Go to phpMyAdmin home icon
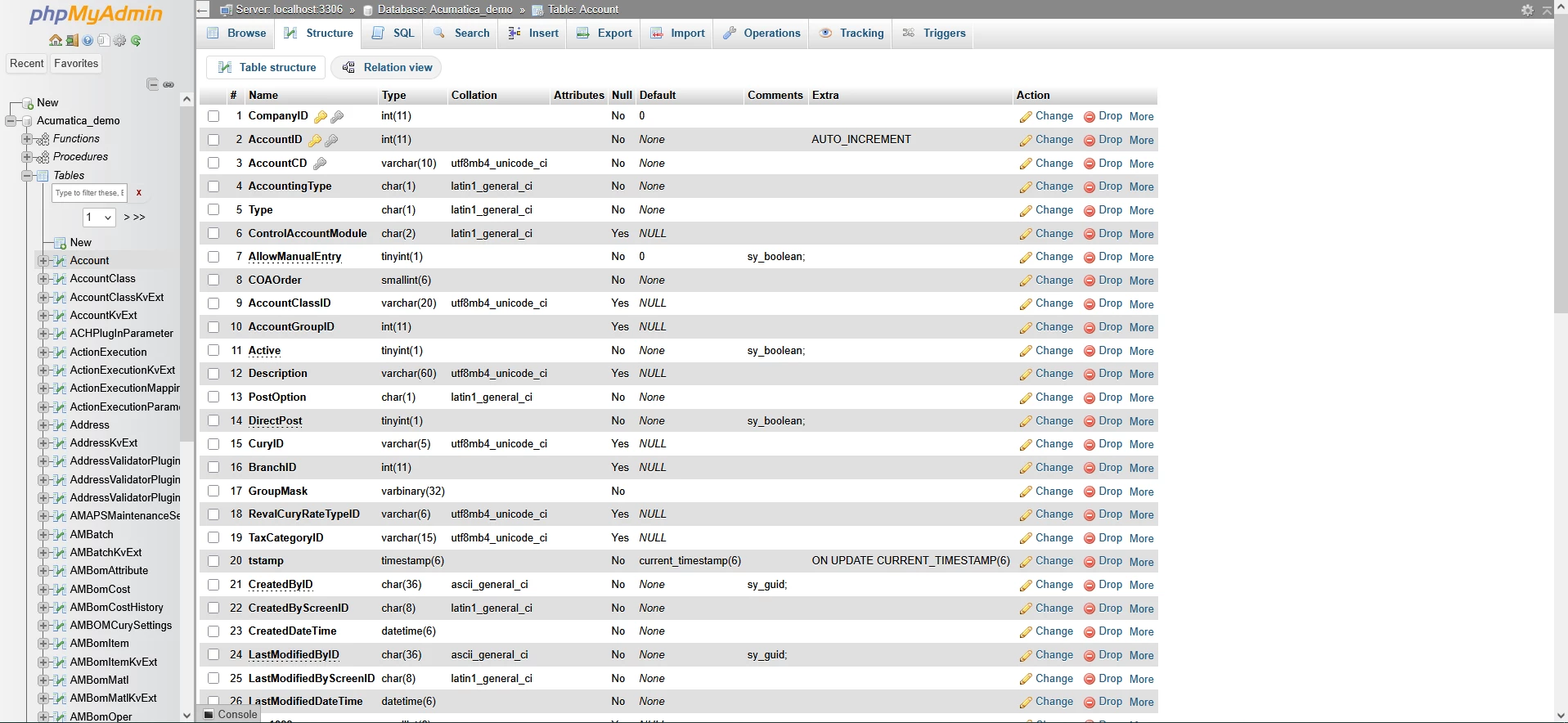The height and width of the screenshot is (723, 1568). (55, 40)
